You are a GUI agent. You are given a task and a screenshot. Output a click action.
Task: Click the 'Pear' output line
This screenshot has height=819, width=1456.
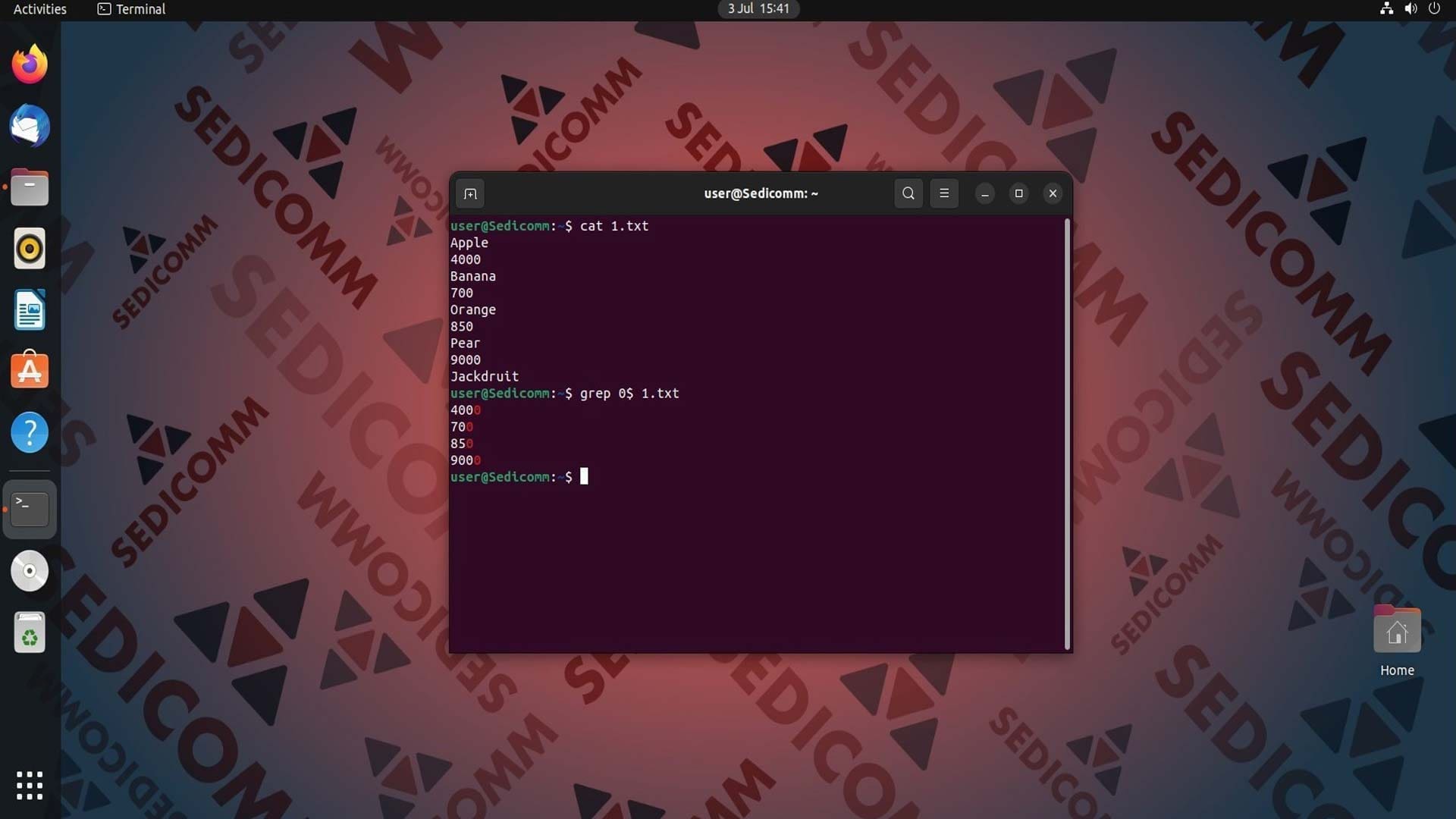pyautogui.click(x=466, y=343)
